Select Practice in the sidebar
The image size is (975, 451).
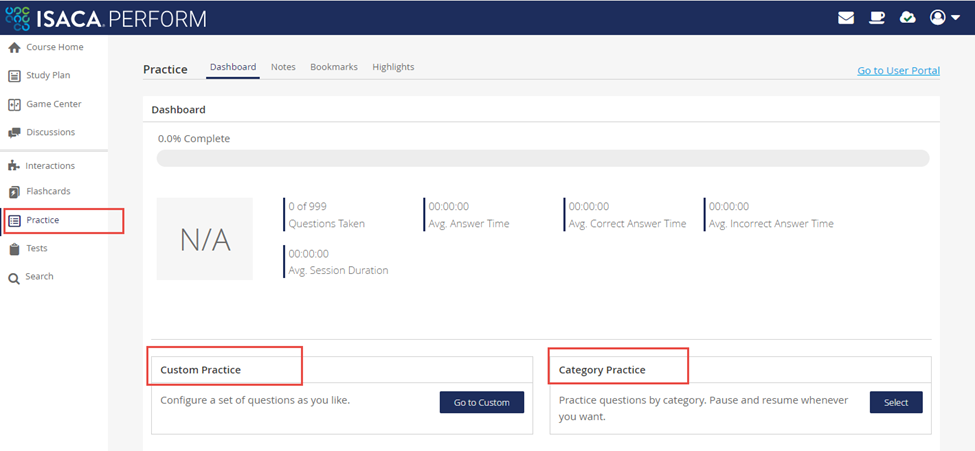click(x=42, y=220)
